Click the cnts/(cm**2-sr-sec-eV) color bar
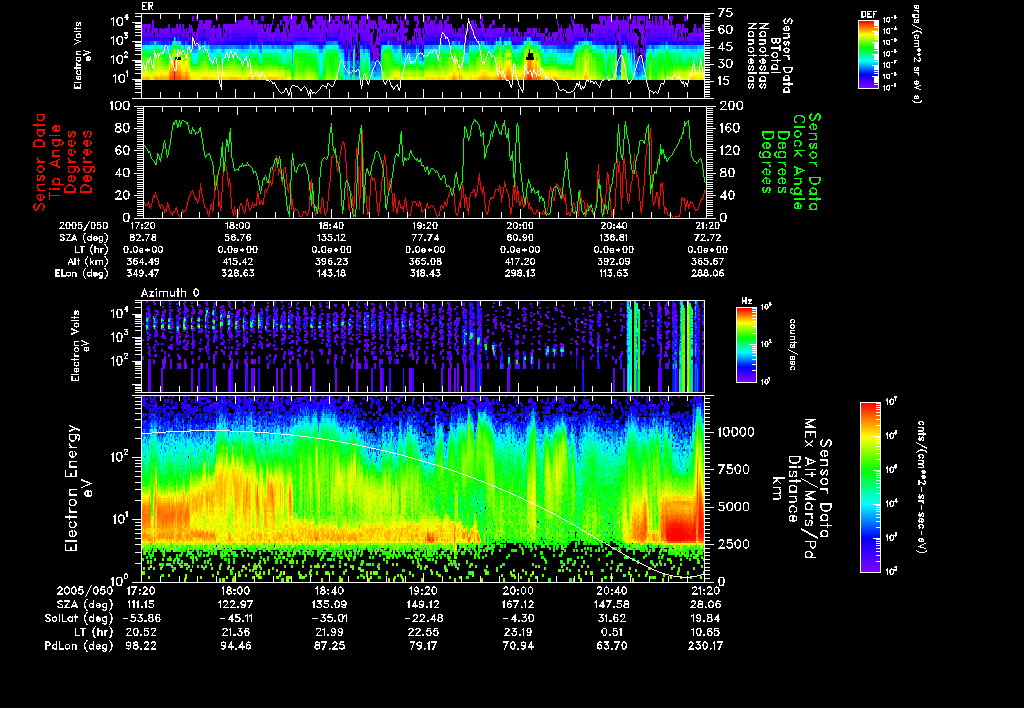 [x=870, y=487]
